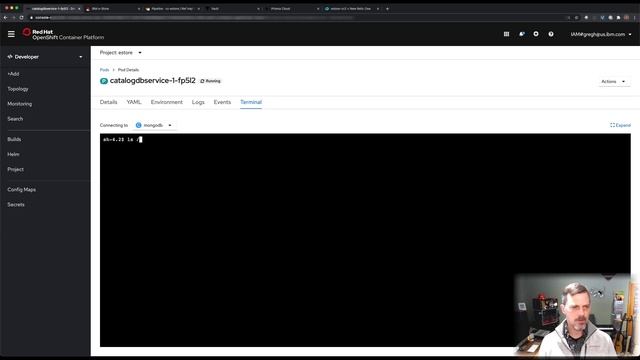Switch to the Pipeline browser tab
Screen dimensions: 640x360
click(x=173, y=9)
